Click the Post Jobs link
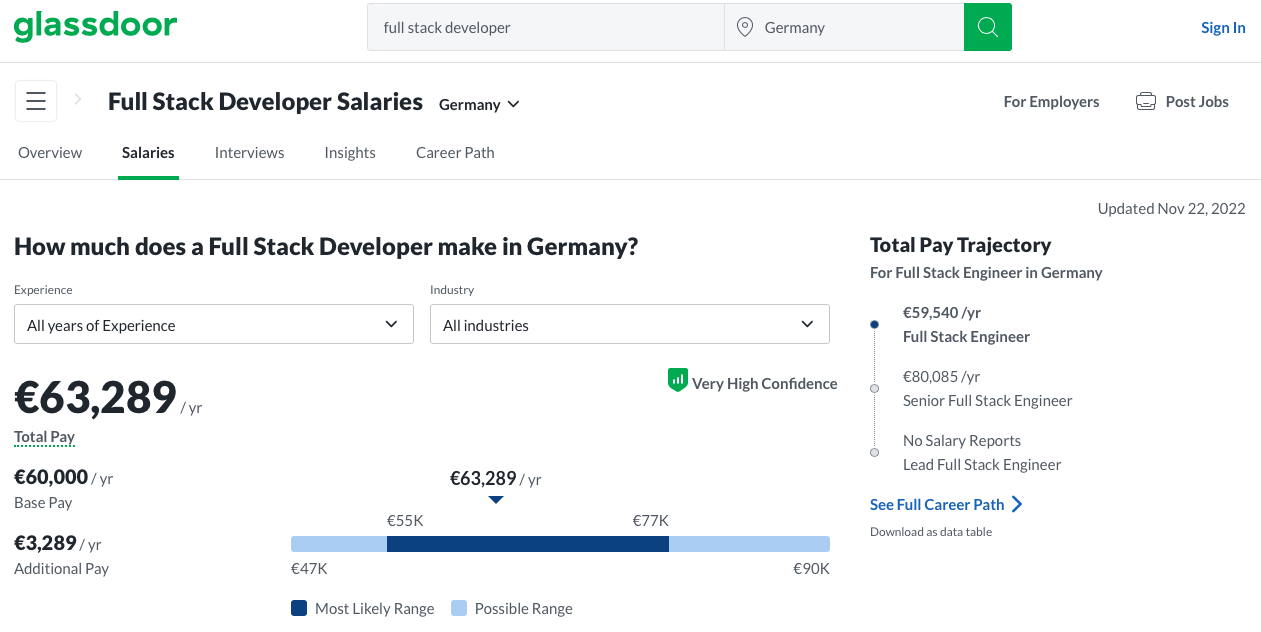The width and height of the screenshot is (1261, 632). pyautogui.click(x=1197, y=101)
